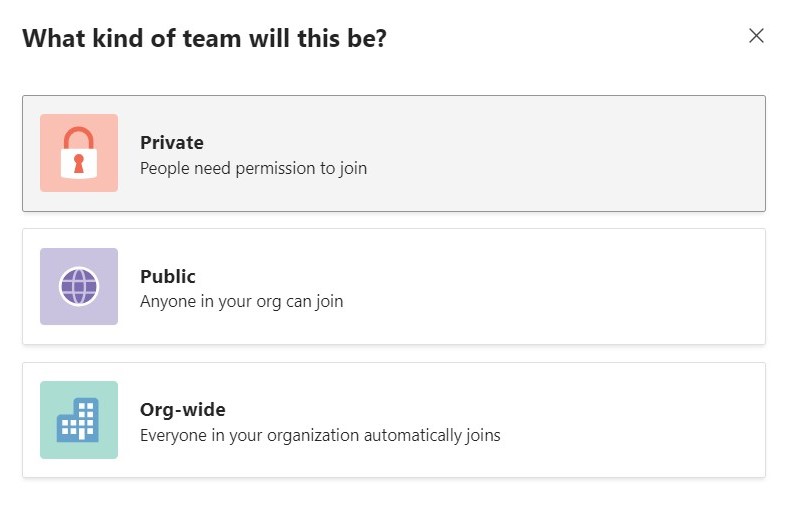The height and width of the screenshot is (513, 801).
Task: Click the blue building icon for Org-wide
Action: pos(79,420)
